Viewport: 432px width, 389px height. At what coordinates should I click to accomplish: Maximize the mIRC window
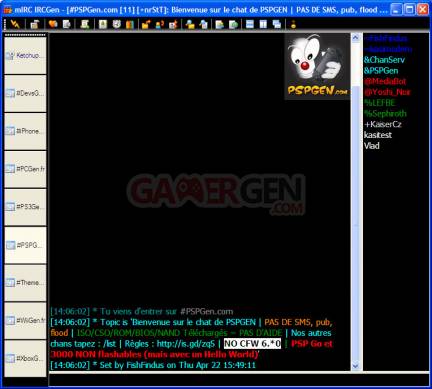409,10
